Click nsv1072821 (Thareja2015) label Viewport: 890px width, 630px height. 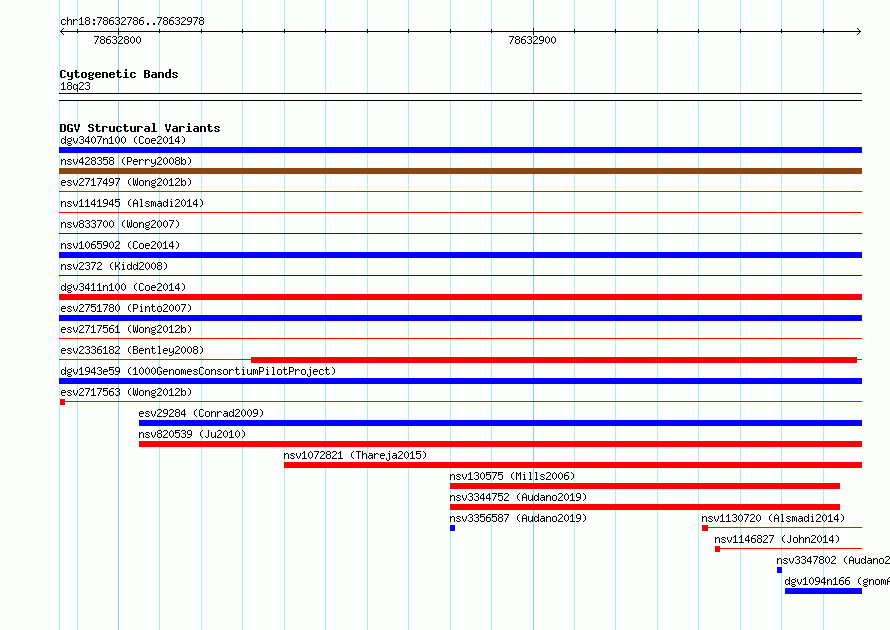(x=355, y=455)
